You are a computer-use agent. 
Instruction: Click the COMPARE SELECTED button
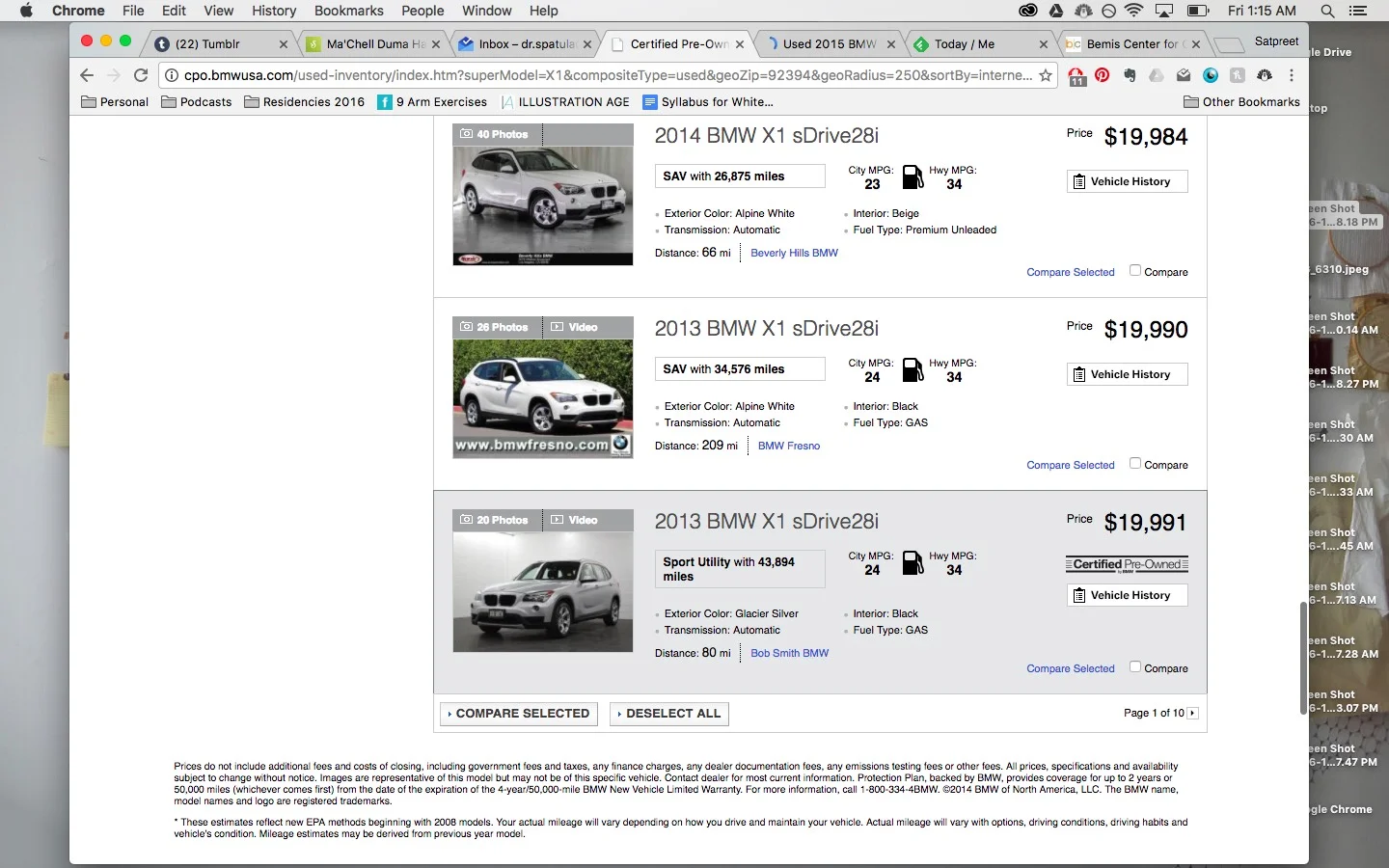click(x=519, y=713)
